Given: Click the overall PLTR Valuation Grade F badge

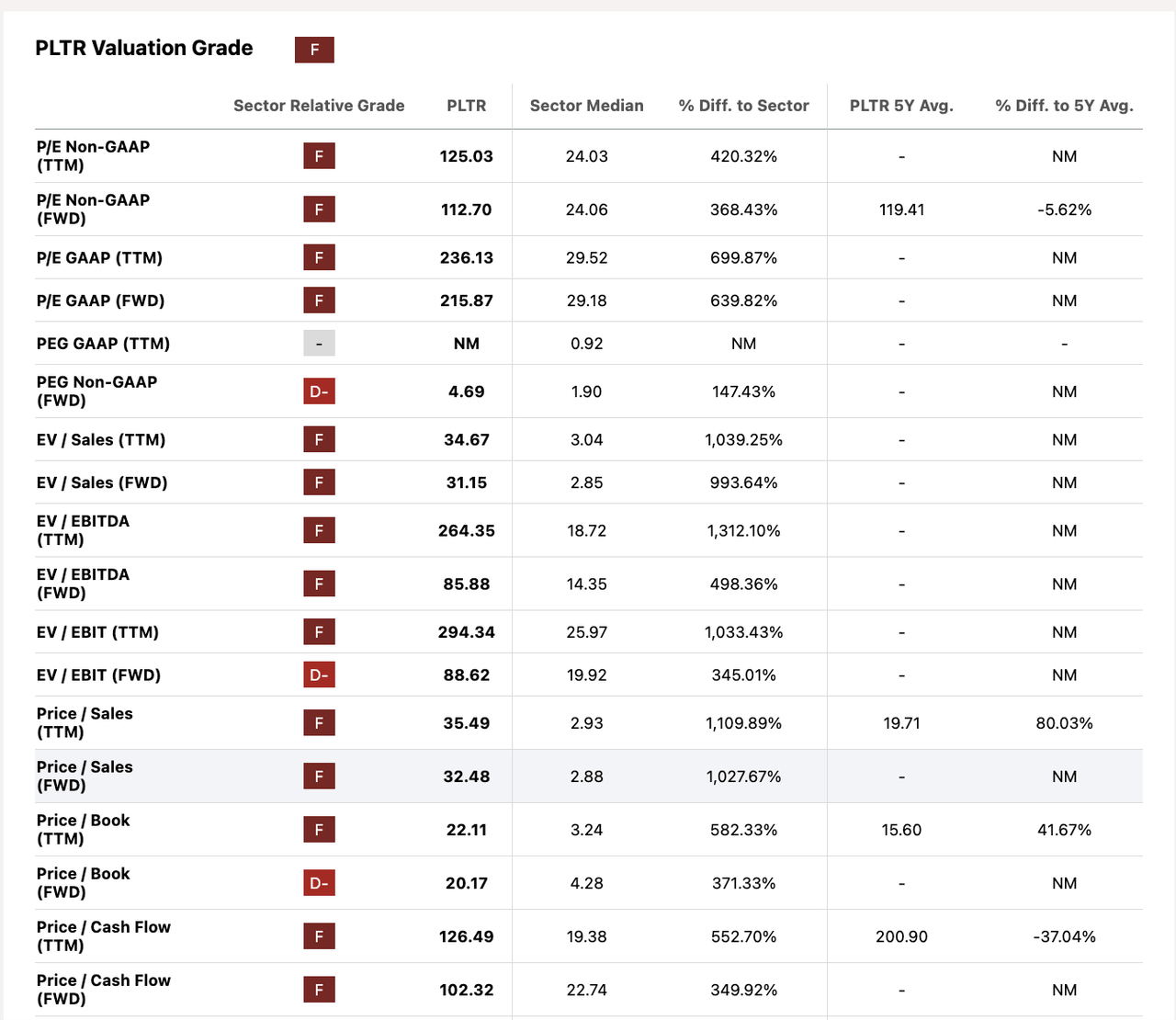Looking at the screenshot, I should tap(314, 50).
